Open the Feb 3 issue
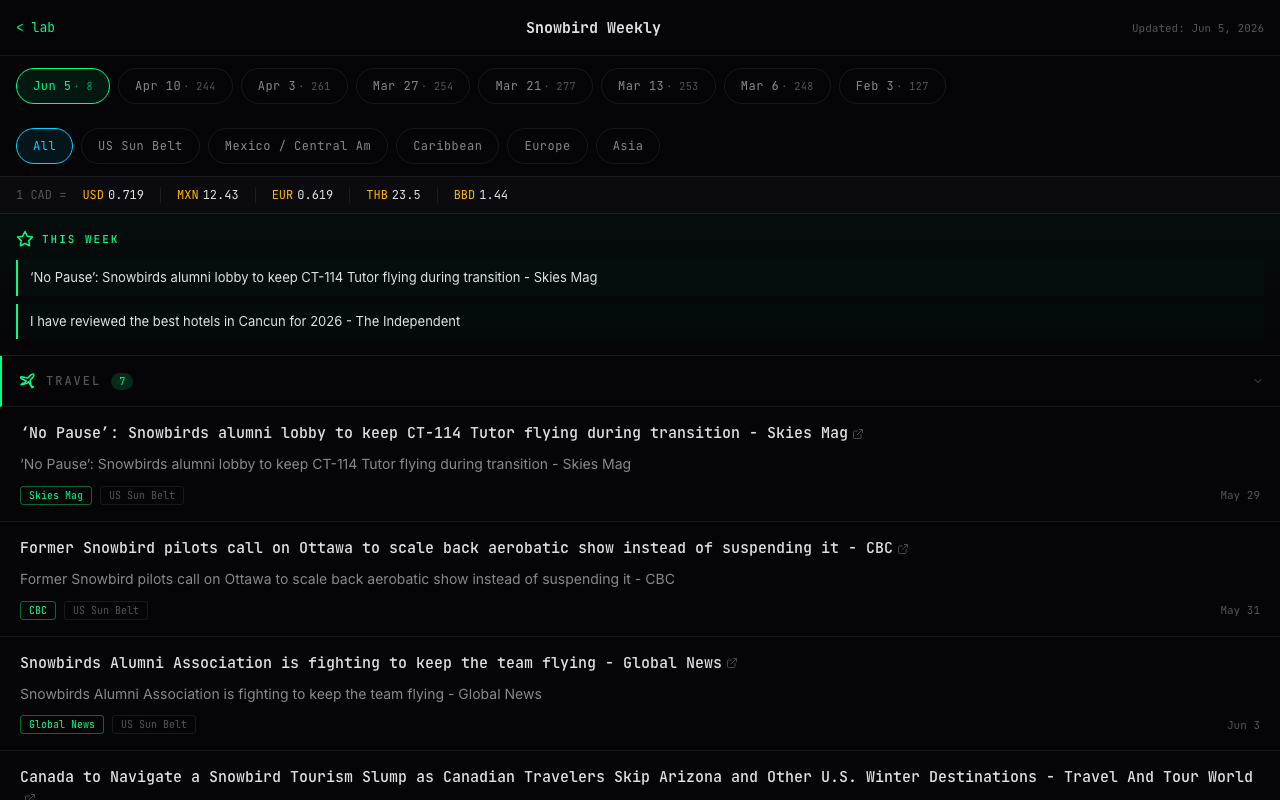This screenshot has width=1280, height=800. pyautogui.click(x=892, y=86)
